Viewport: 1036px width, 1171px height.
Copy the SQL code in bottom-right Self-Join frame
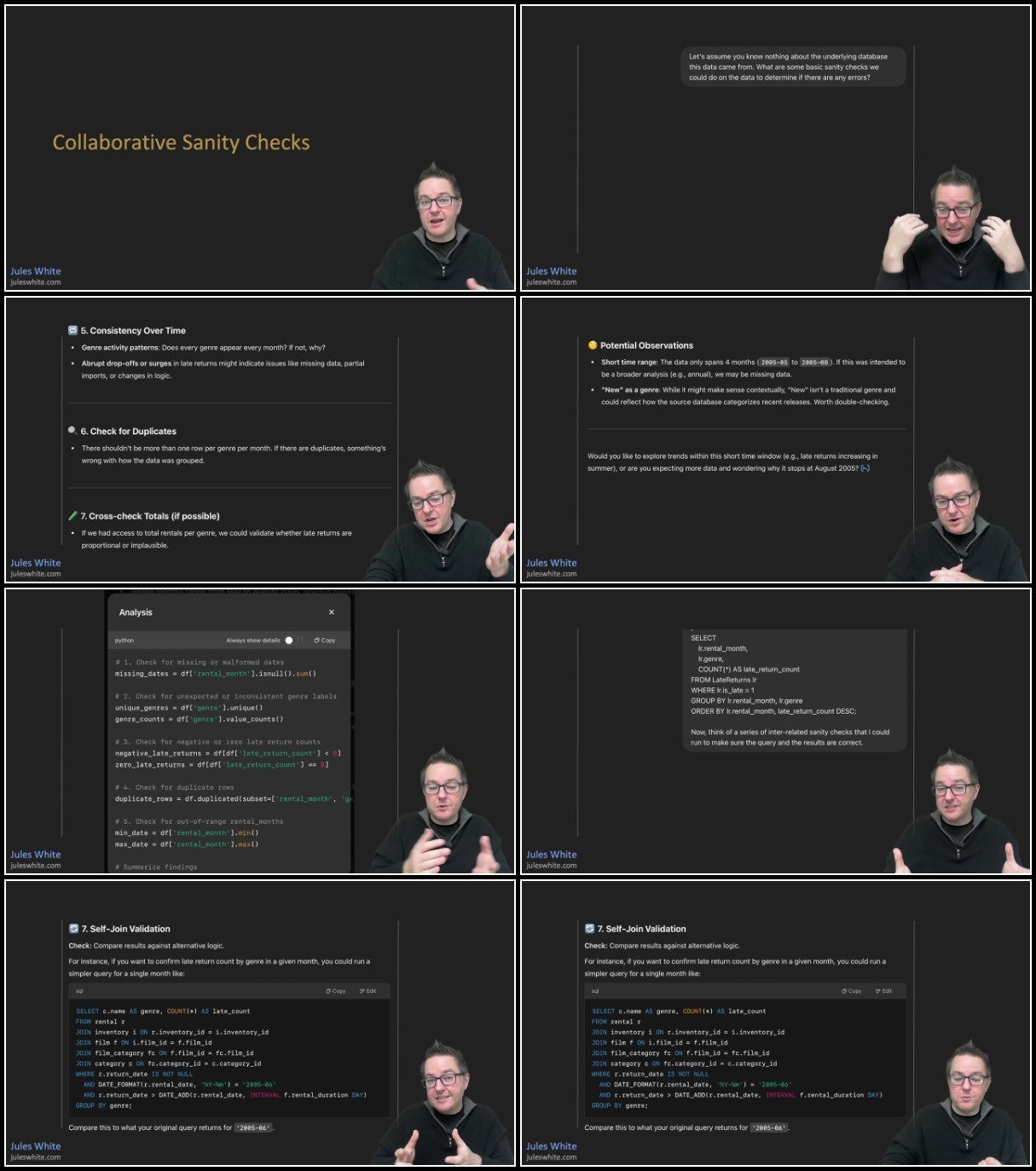pos(852,991)
